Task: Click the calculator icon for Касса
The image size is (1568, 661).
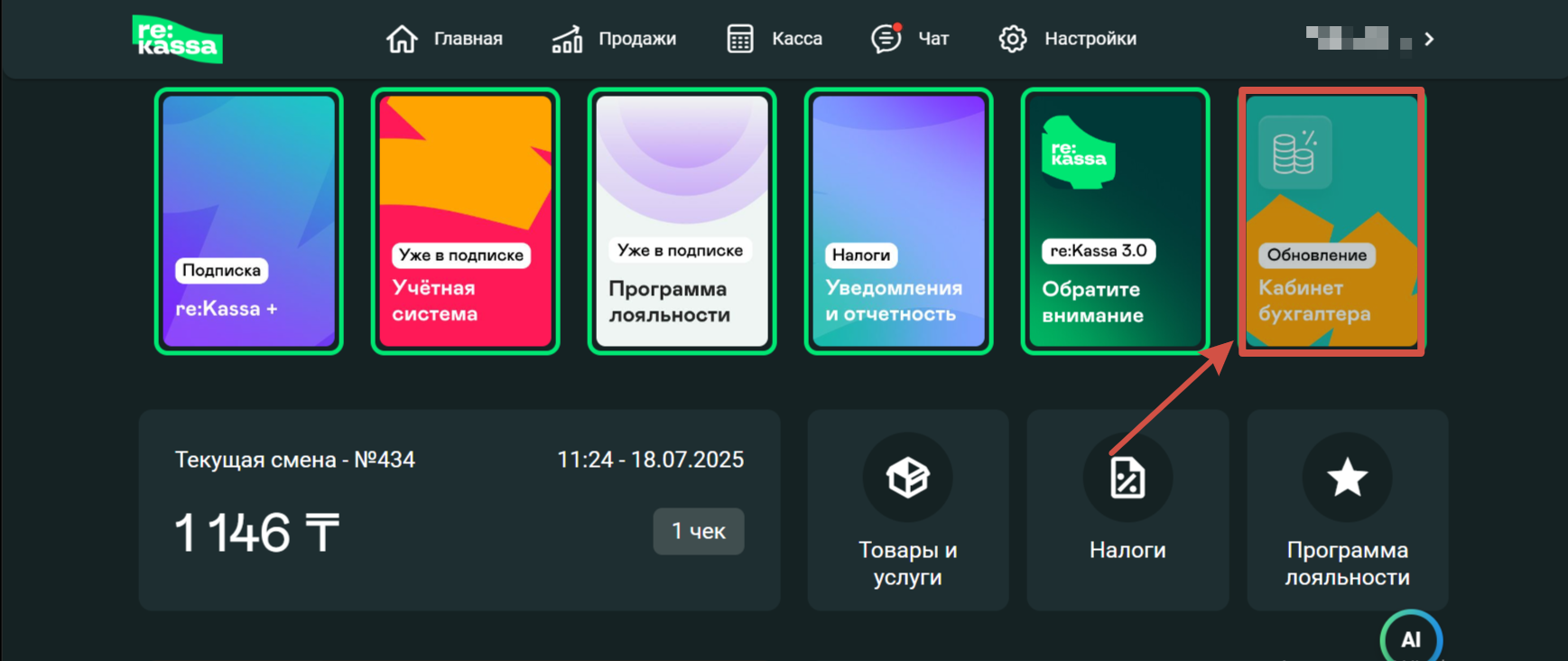Action: coord(740,39)
